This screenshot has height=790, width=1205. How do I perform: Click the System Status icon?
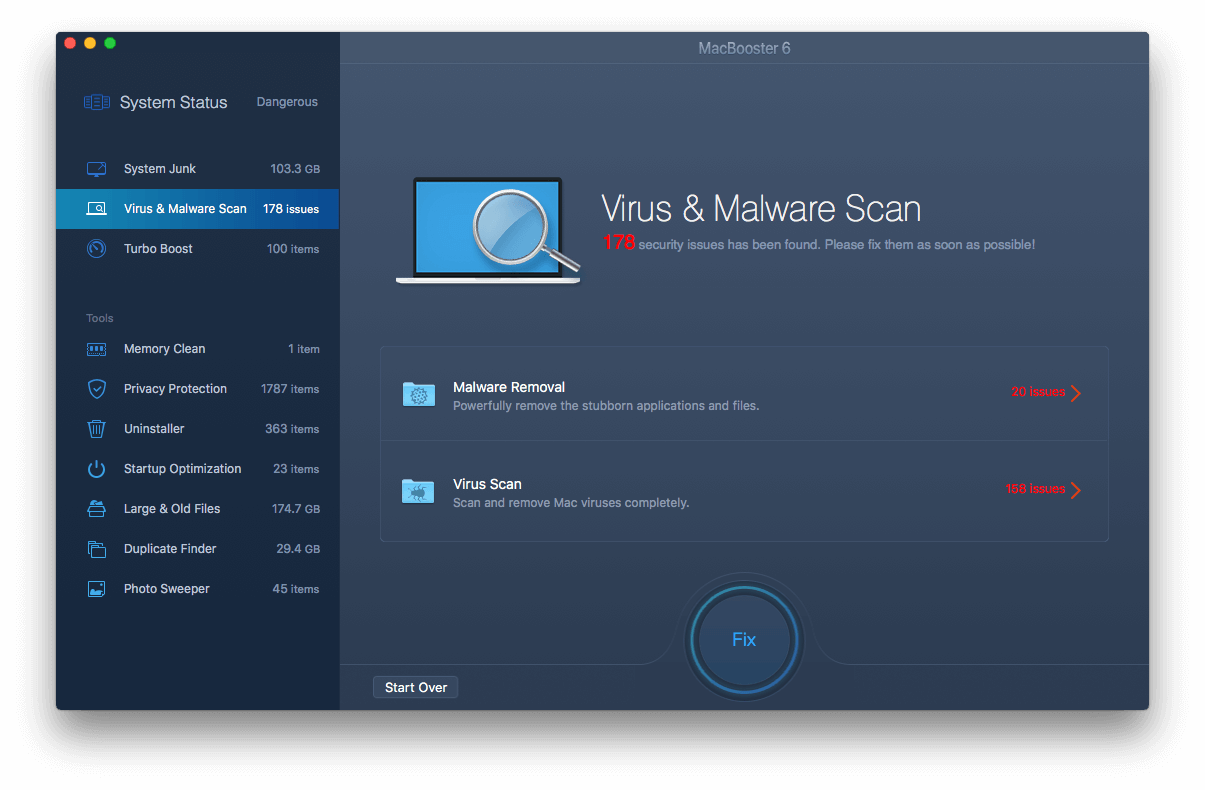coord(97,102)
